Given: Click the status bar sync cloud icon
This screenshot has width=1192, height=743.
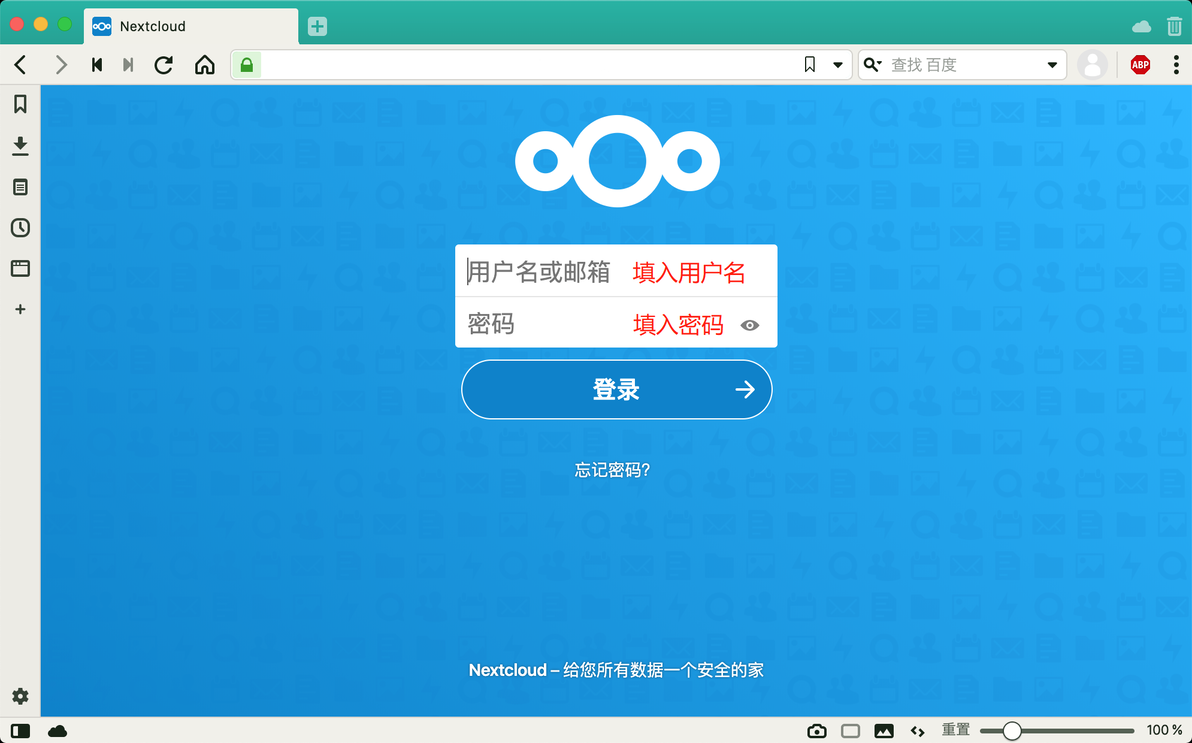Looking at the screenshot, I should click(x=58, y=731).
